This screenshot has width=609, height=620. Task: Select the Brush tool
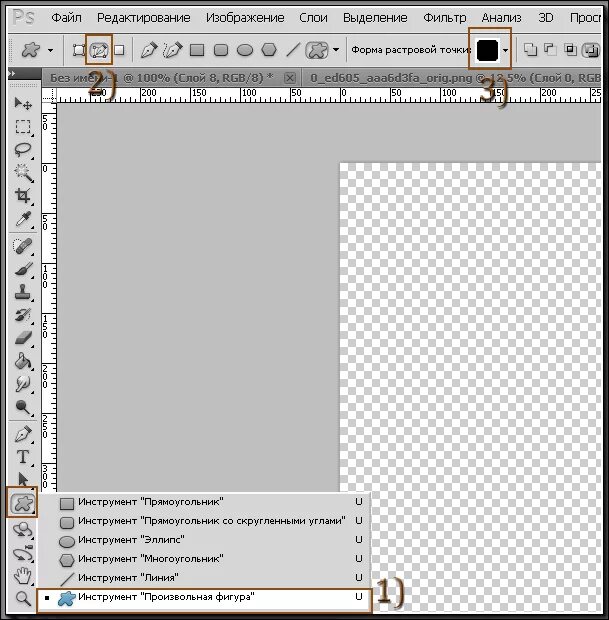[x=23, y=269]
